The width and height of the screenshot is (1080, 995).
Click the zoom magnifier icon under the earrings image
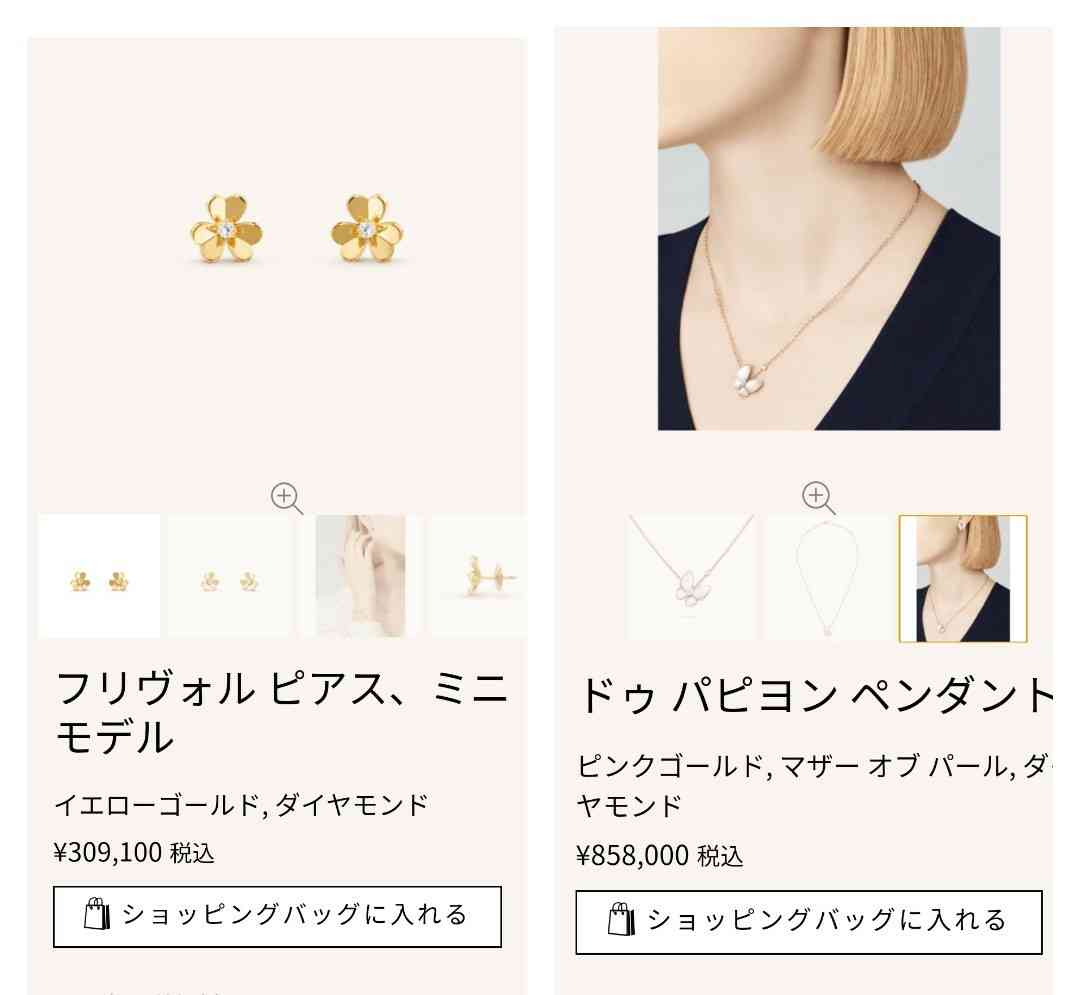[x=287, y=498]
